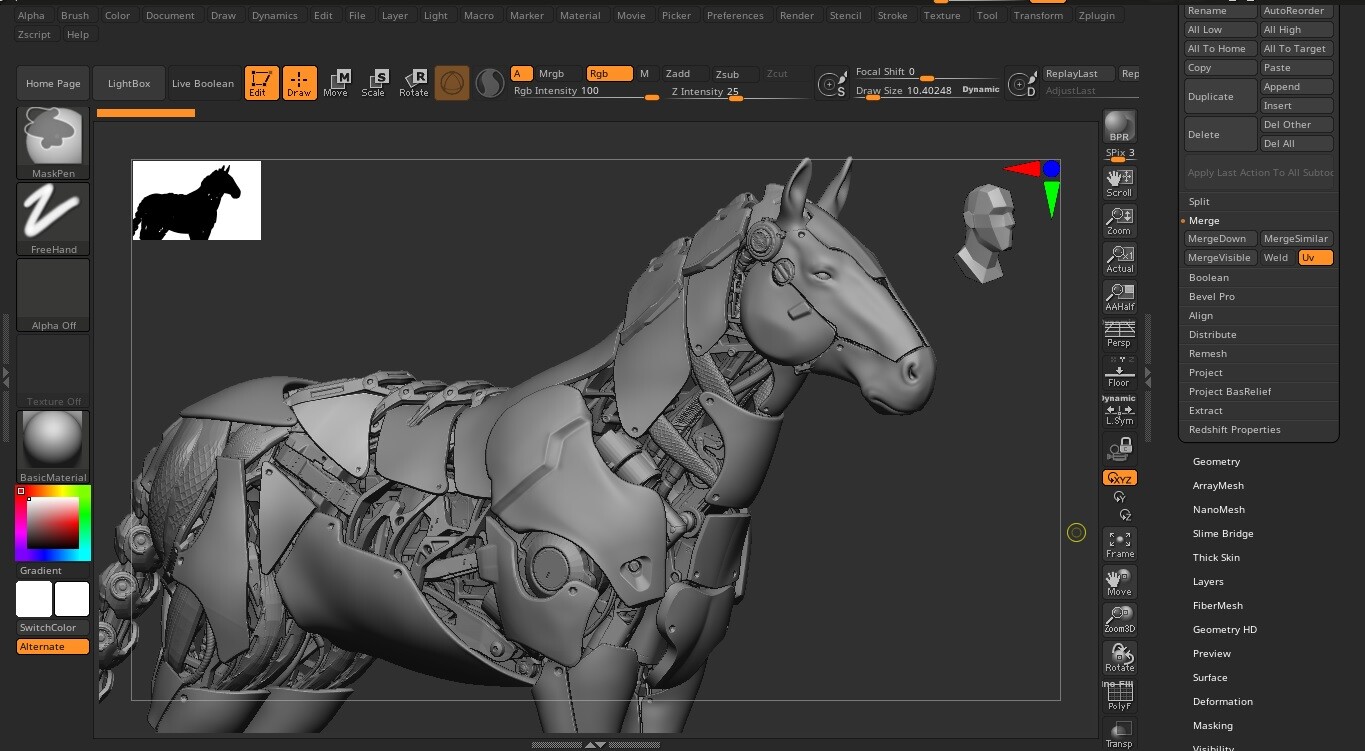Switch to the Rotate gizmo tool
The image size is (1365, 751).
[413, 83]
